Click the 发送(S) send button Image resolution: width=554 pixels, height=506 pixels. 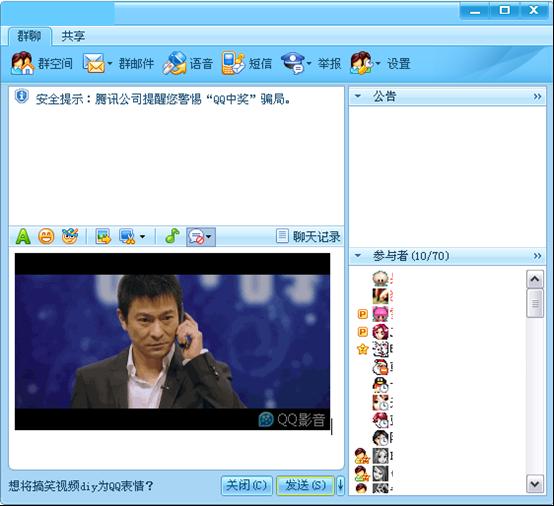click(x=305, y=485)
